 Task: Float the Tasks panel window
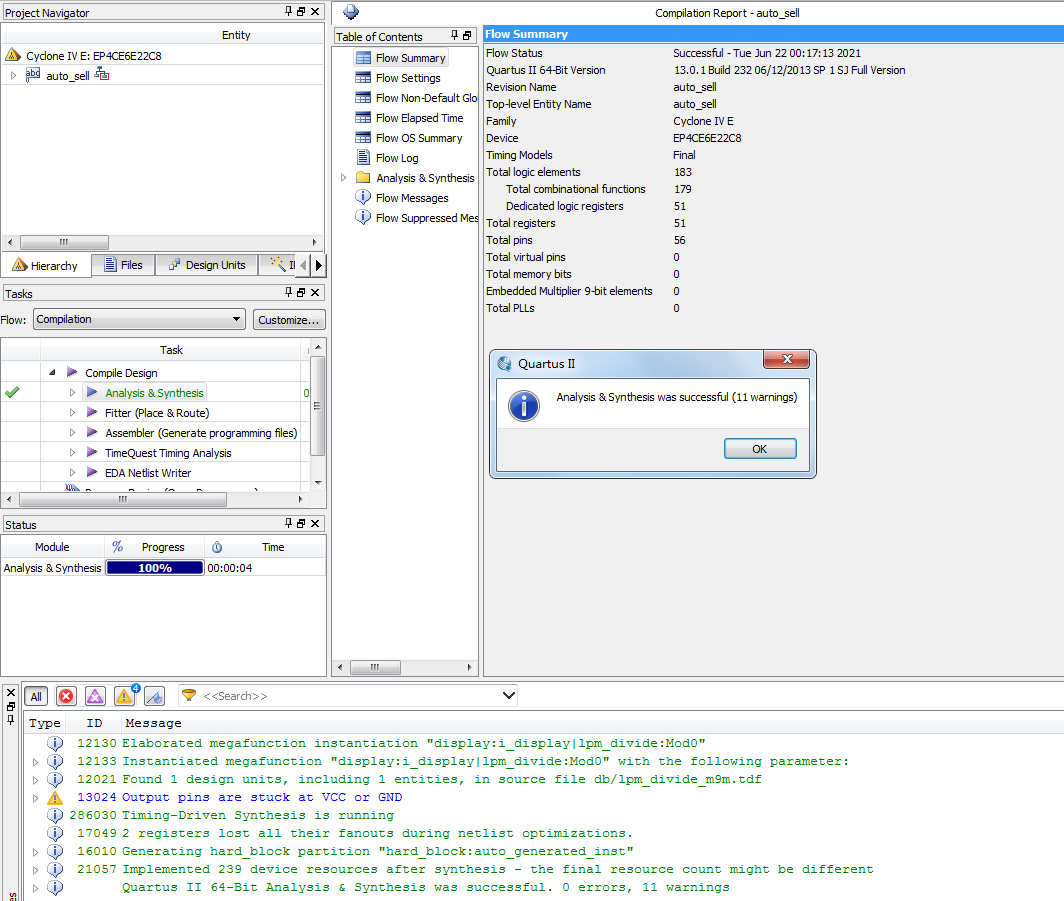point(301,292)
